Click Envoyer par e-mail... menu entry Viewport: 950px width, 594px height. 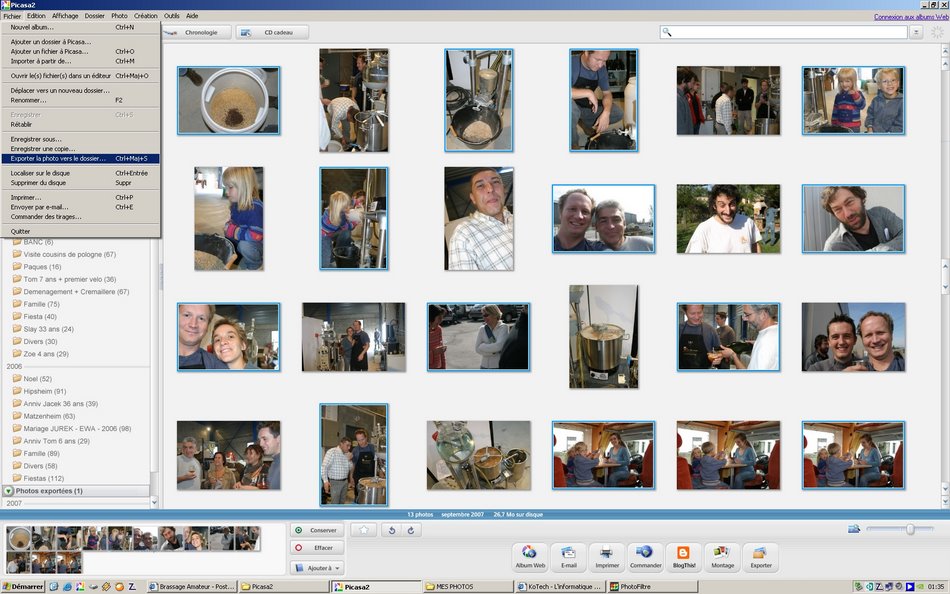point(80,207)
